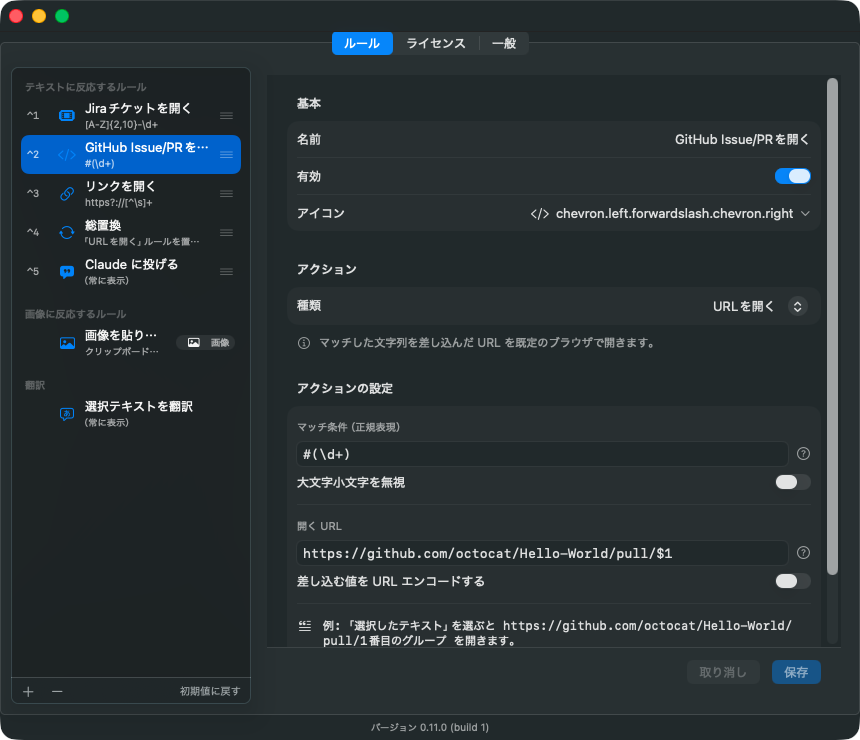Click the 取り消し button
860x740 pixels.
click(723, 672)
